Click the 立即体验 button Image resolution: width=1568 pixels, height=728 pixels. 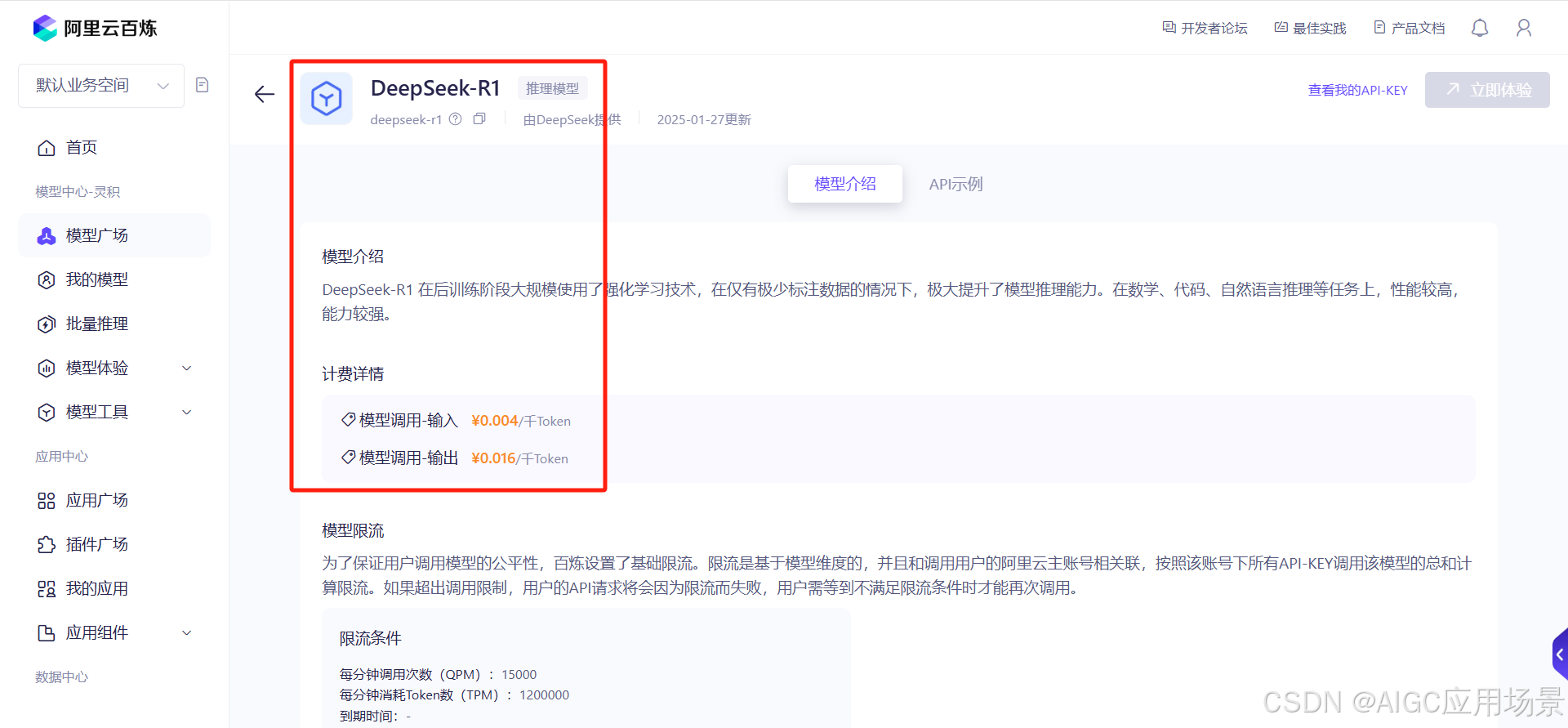tap(1487, 90)
